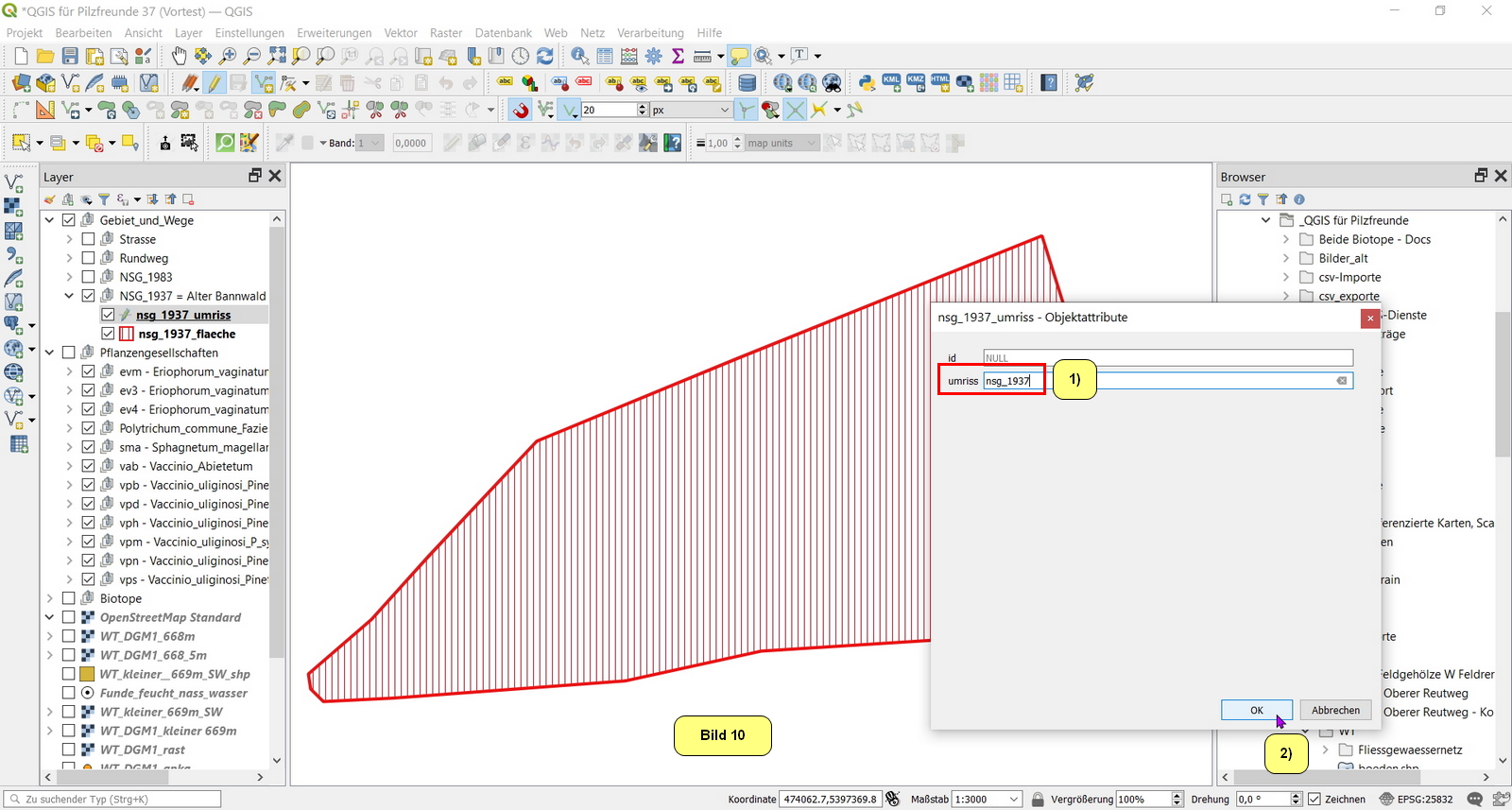Open the Statistical Summary sigma icon
The height and width of the screenshot is (810, 1512).
coord(678,57)
